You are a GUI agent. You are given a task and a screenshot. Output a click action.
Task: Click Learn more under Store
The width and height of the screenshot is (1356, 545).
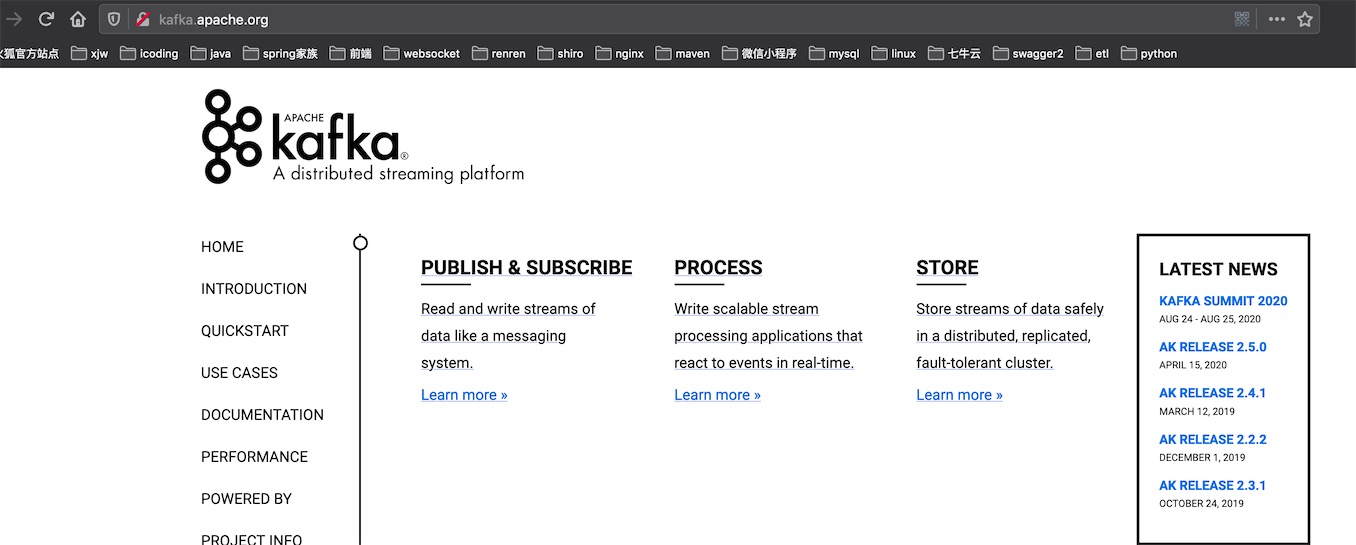click(x=959, y=395)
